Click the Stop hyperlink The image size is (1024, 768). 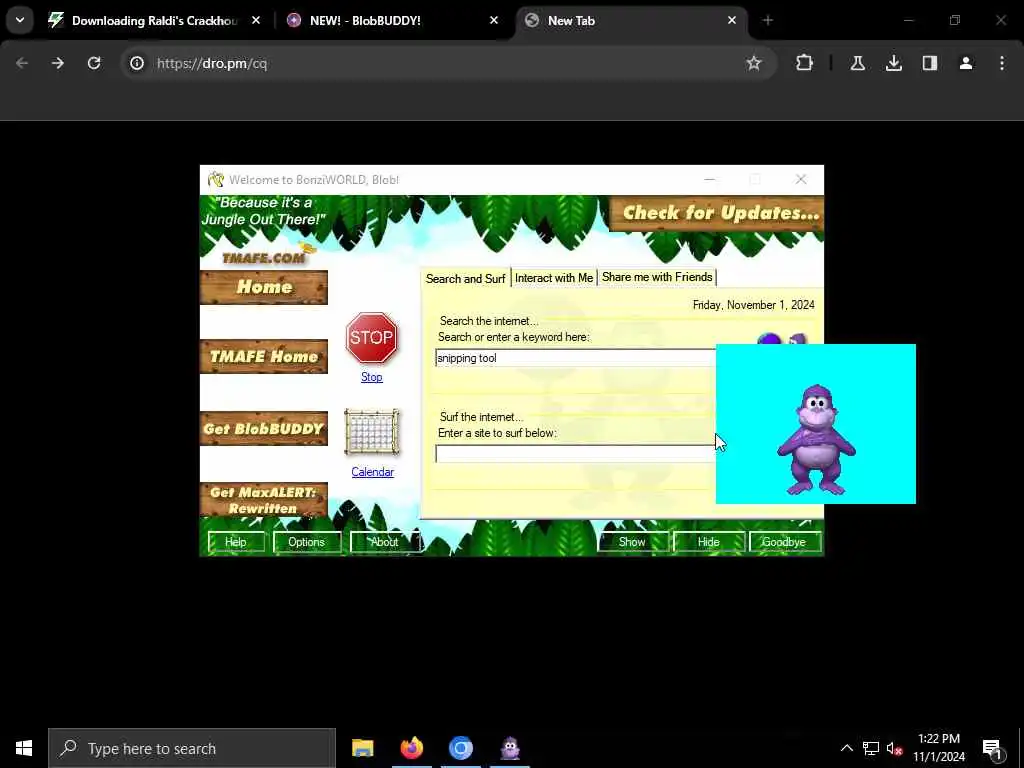(x=372, y=377)
